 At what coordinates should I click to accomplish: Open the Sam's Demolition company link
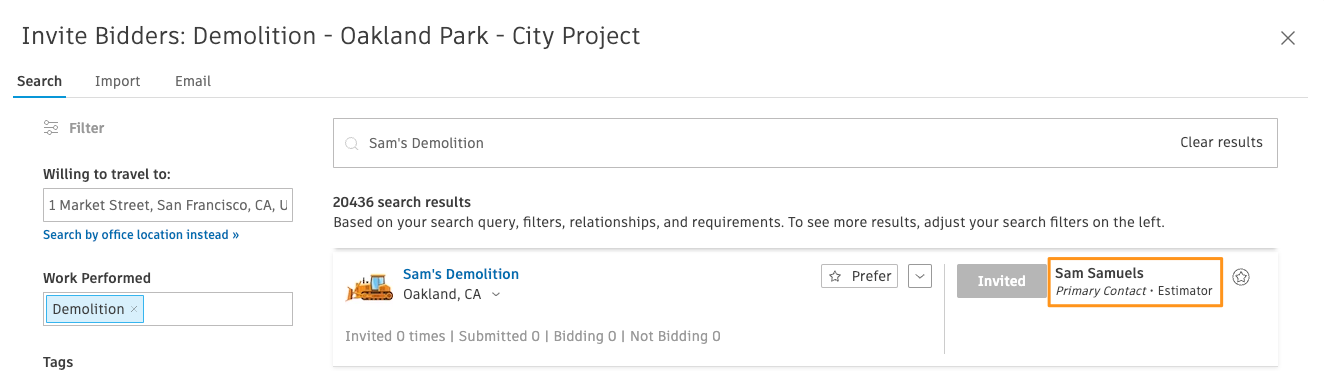pyautogui.click(x=461, y=274)
